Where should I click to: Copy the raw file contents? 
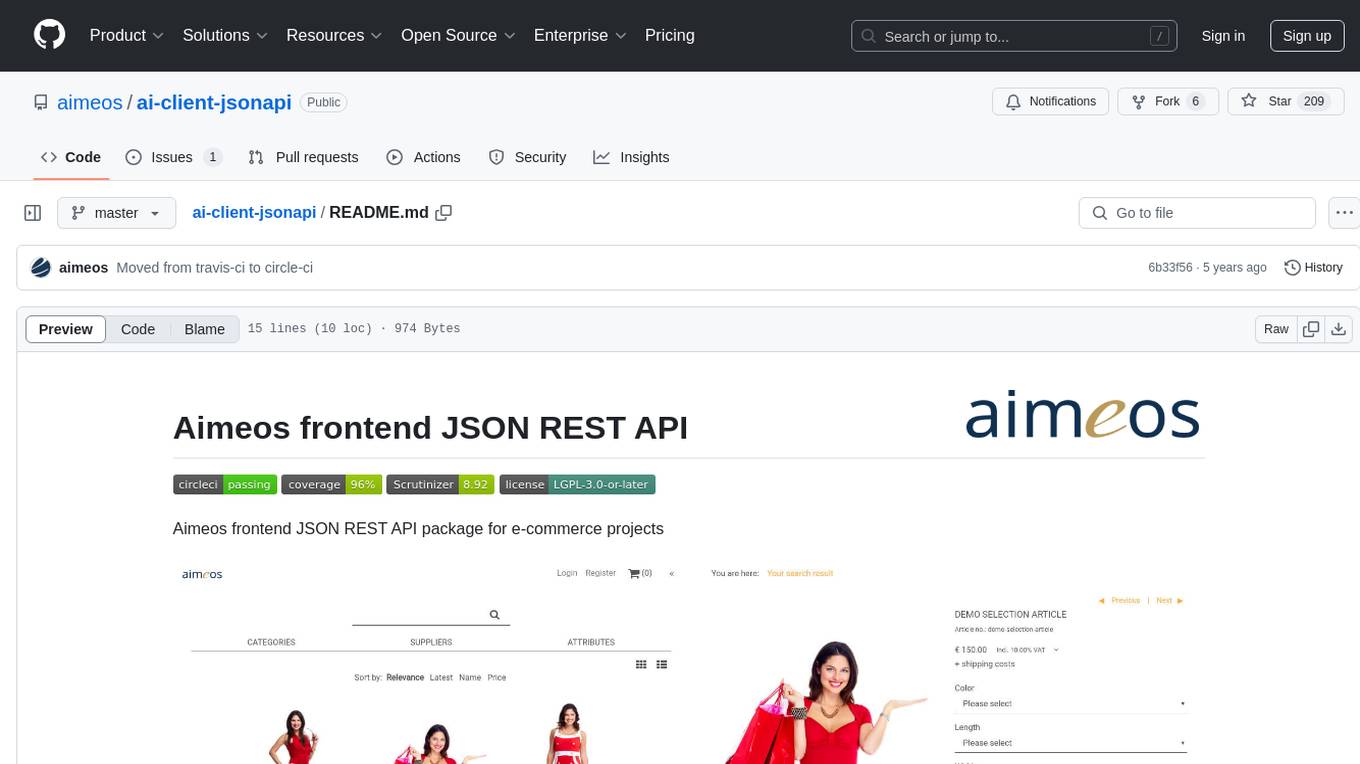tap(1311, 329)
